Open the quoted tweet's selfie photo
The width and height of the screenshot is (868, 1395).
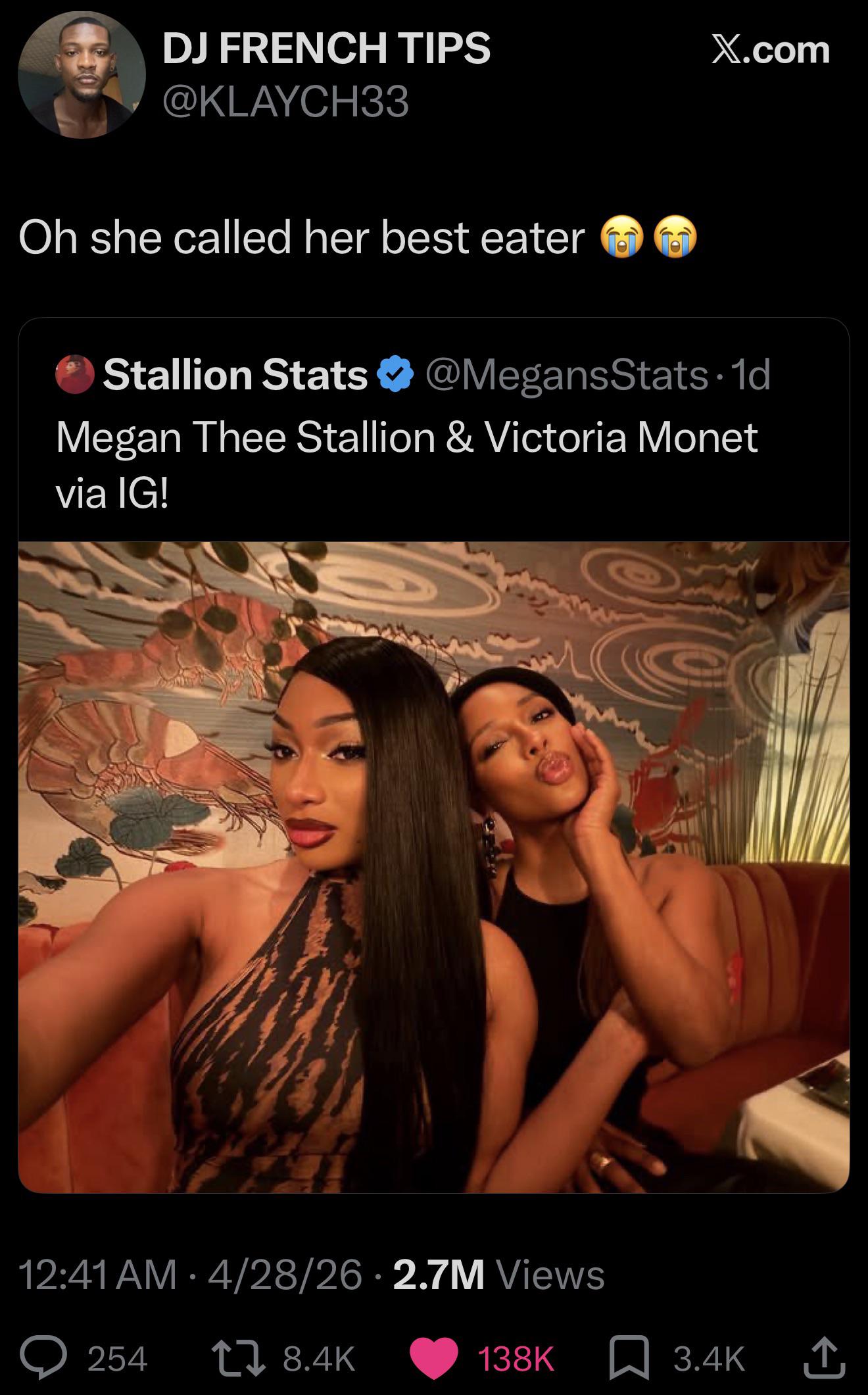pos(434,867)
